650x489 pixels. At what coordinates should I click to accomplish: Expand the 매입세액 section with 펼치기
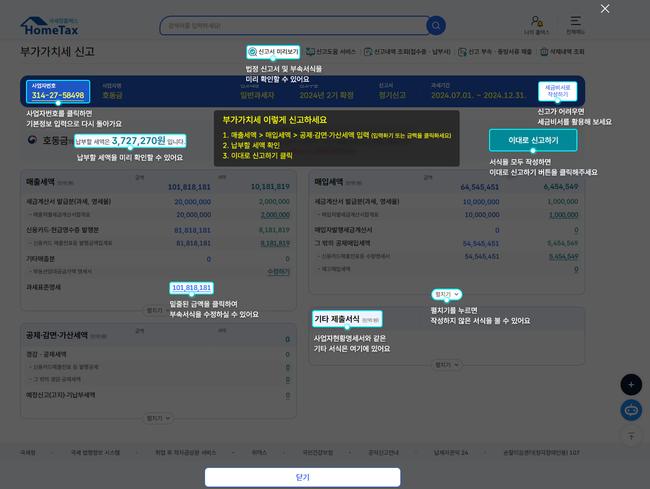447,294
